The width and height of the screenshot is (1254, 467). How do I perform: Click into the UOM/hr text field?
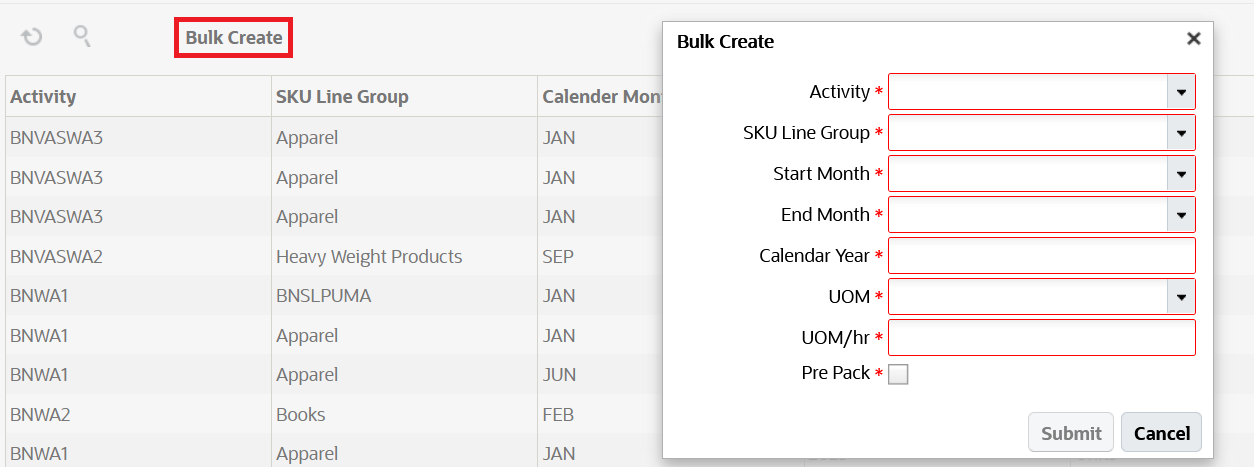pyautogui.click(x=1041, y=338)
